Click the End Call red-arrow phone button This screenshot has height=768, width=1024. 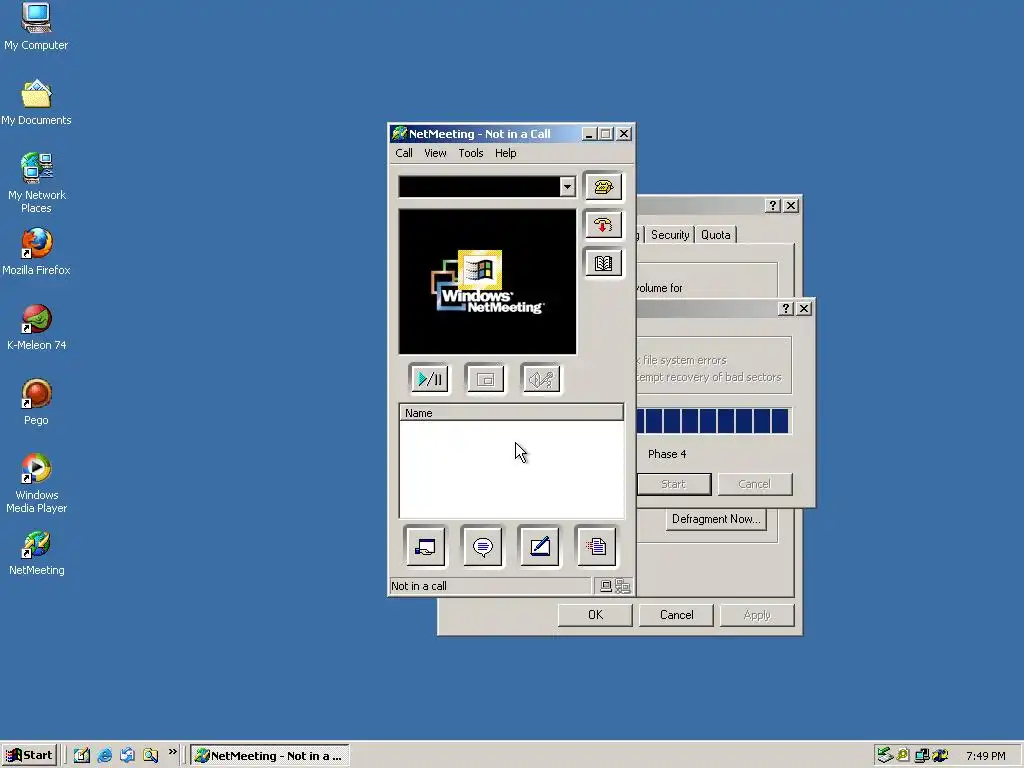point(603,225)
